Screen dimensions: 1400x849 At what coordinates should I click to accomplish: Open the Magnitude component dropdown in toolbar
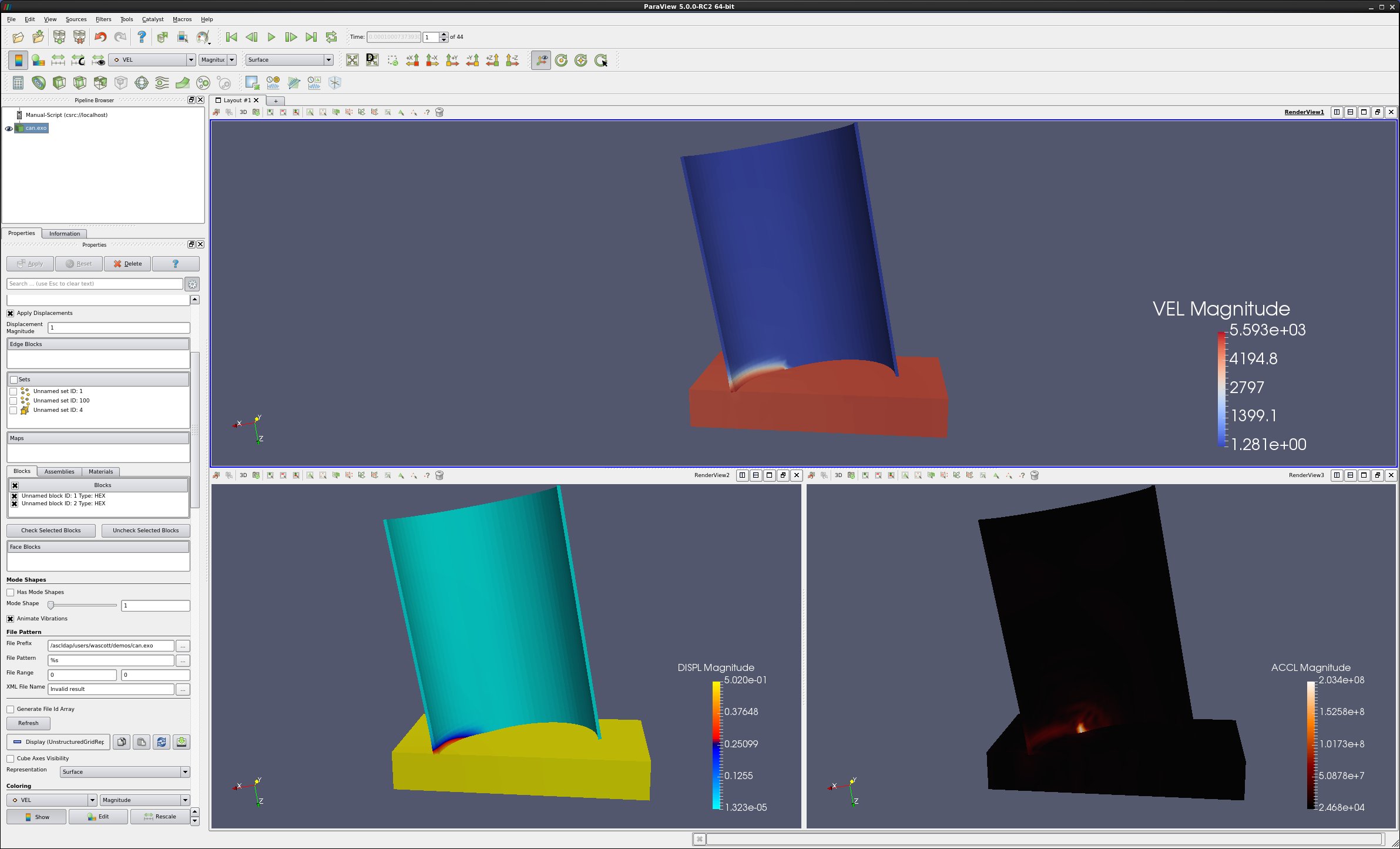217,60
